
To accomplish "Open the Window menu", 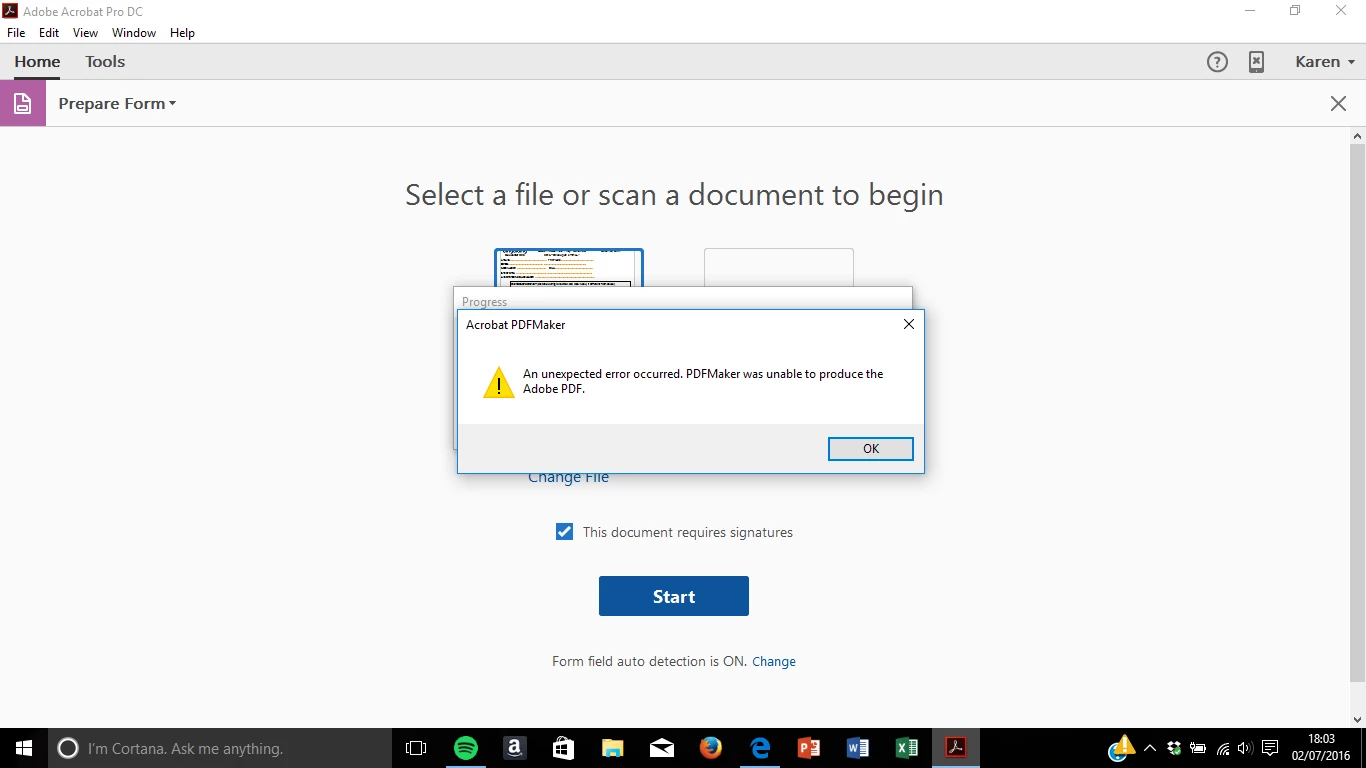I will click(x=134, y=33).
